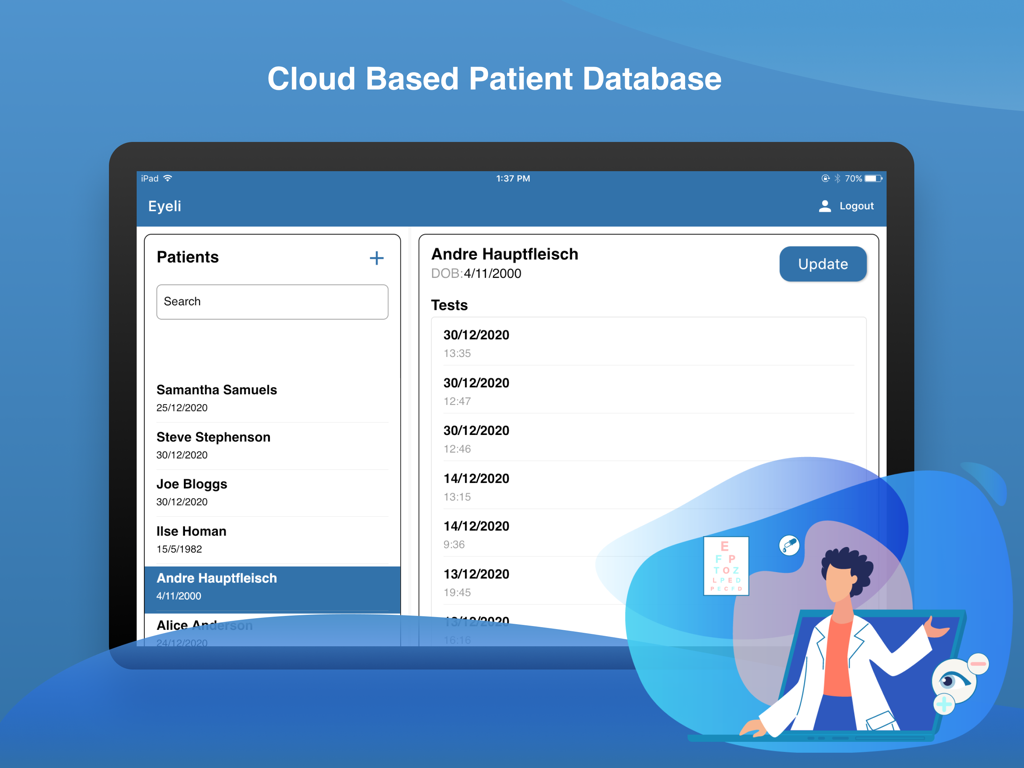Image resolution: width=1024 pixels, height=768 pixels.
Task: Click Logout at the top right
Action: tap(856, 206)
